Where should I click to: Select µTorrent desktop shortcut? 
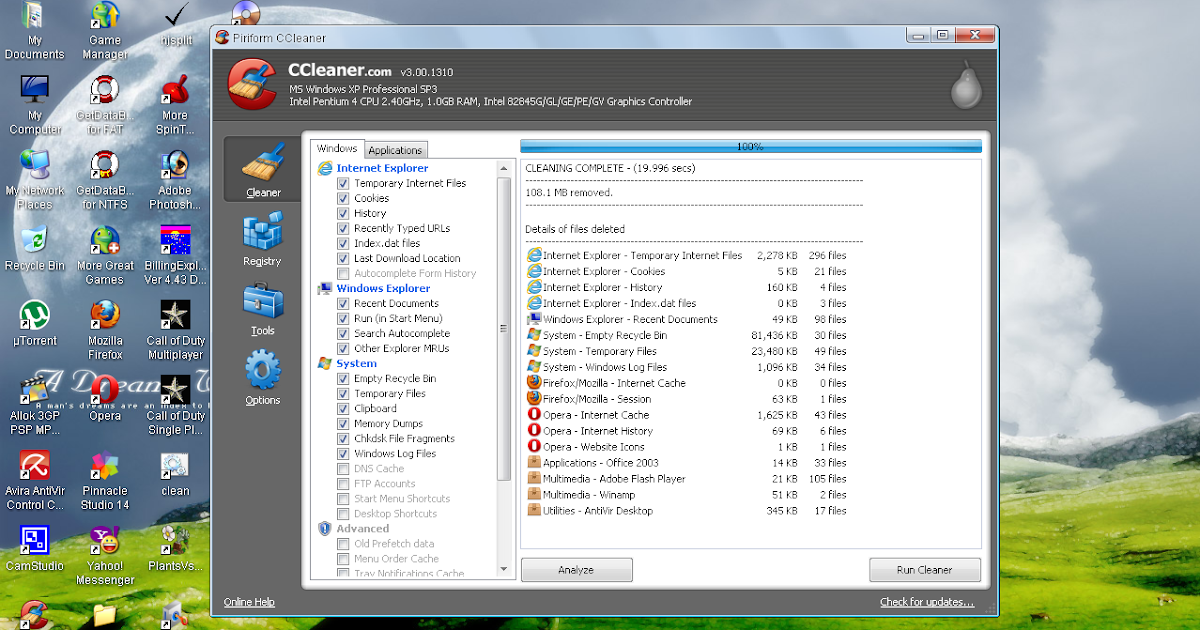tap(35, 324)
